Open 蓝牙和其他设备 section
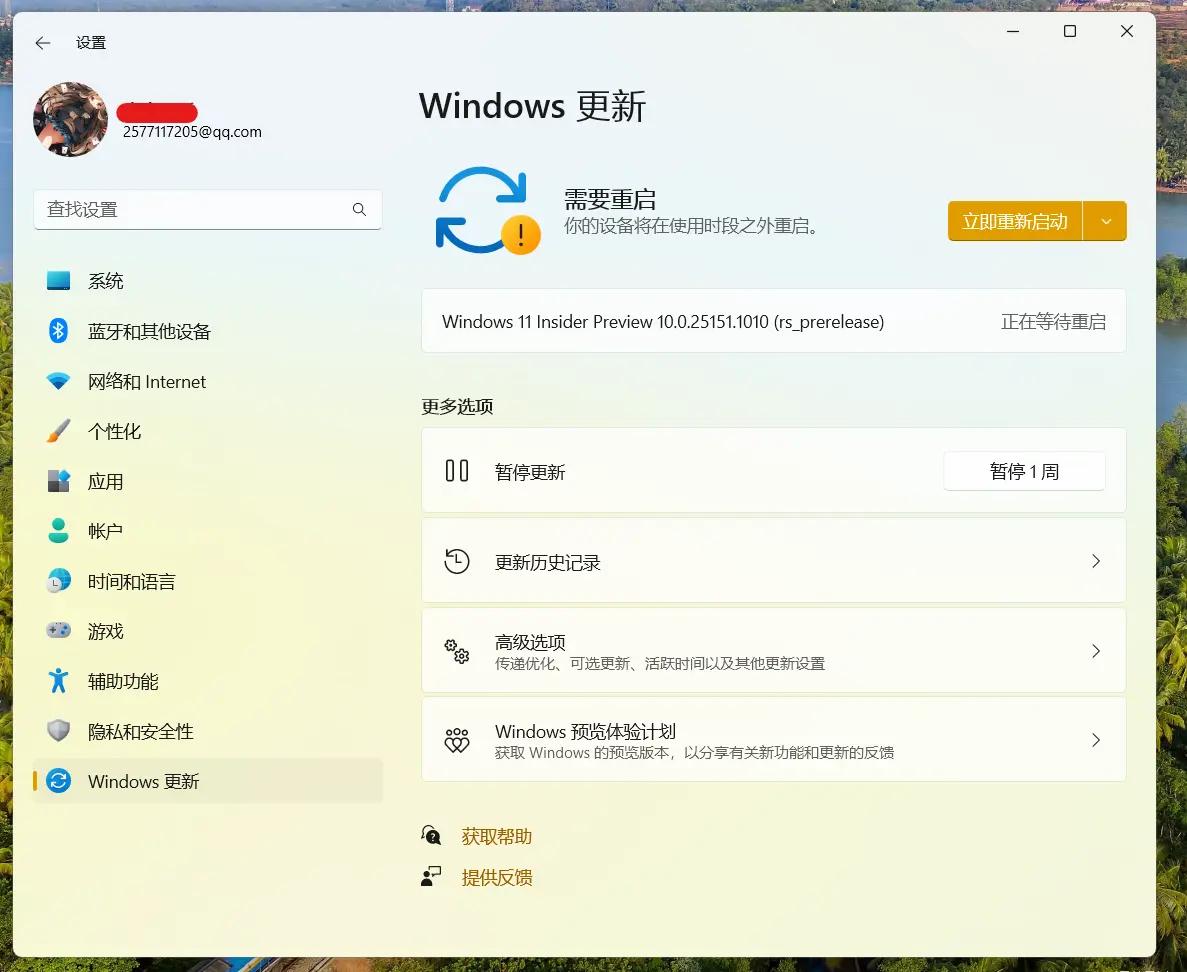 (x=149, y=331)
